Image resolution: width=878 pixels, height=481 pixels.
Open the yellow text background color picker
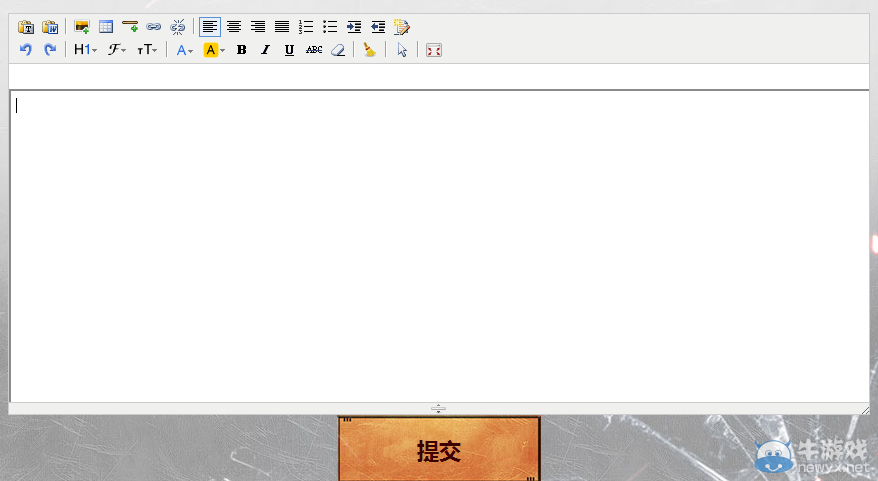(214, 50)
